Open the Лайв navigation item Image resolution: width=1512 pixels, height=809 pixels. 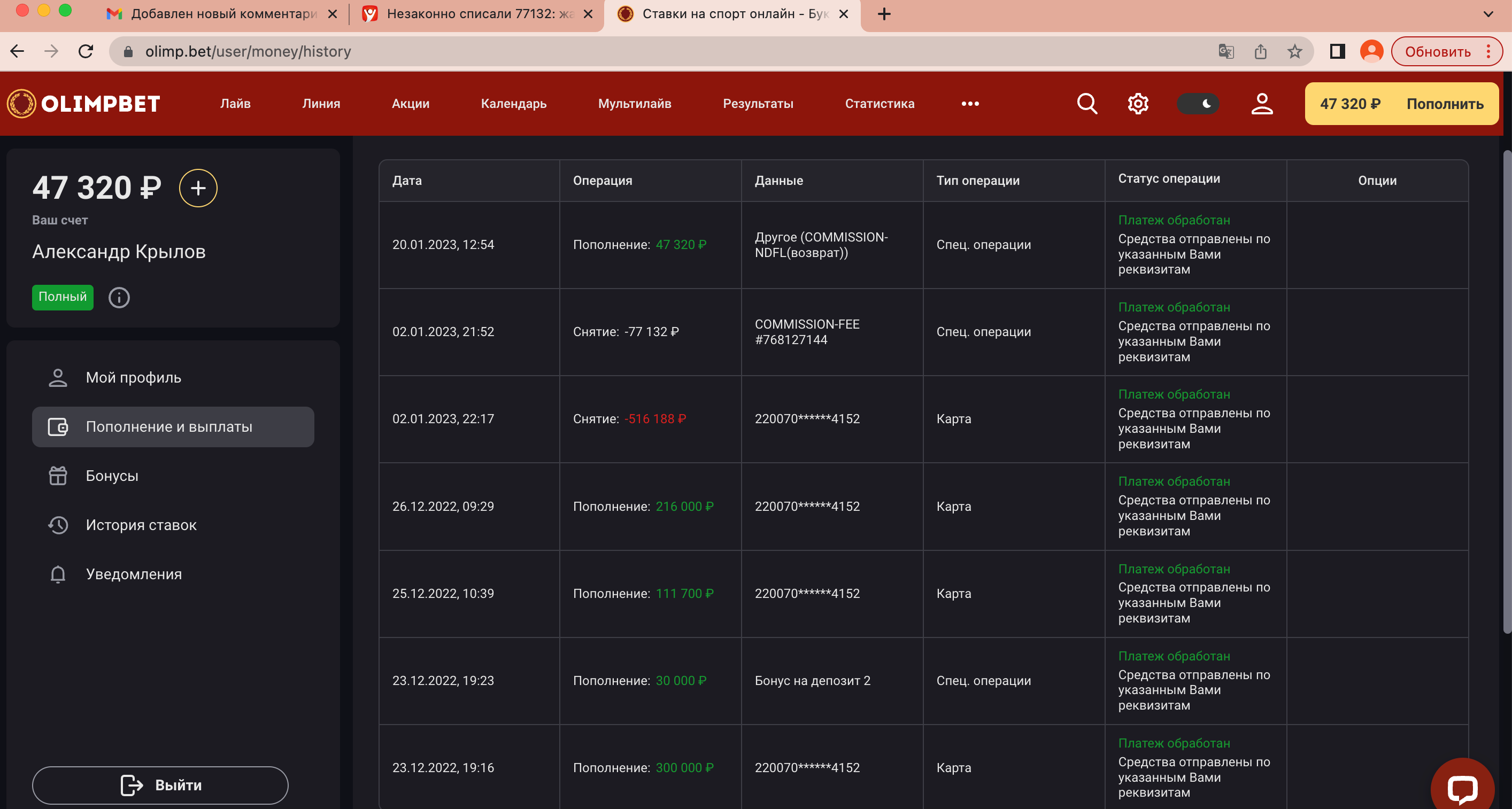[235, 104]
